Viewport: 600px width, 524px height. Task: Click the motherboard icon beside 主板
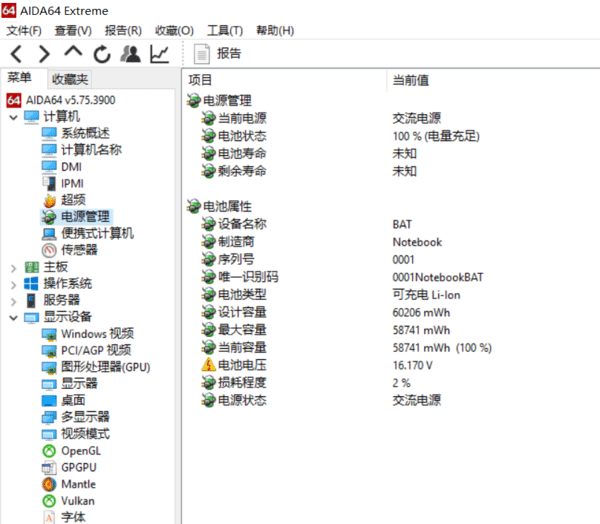click(31, 267)
